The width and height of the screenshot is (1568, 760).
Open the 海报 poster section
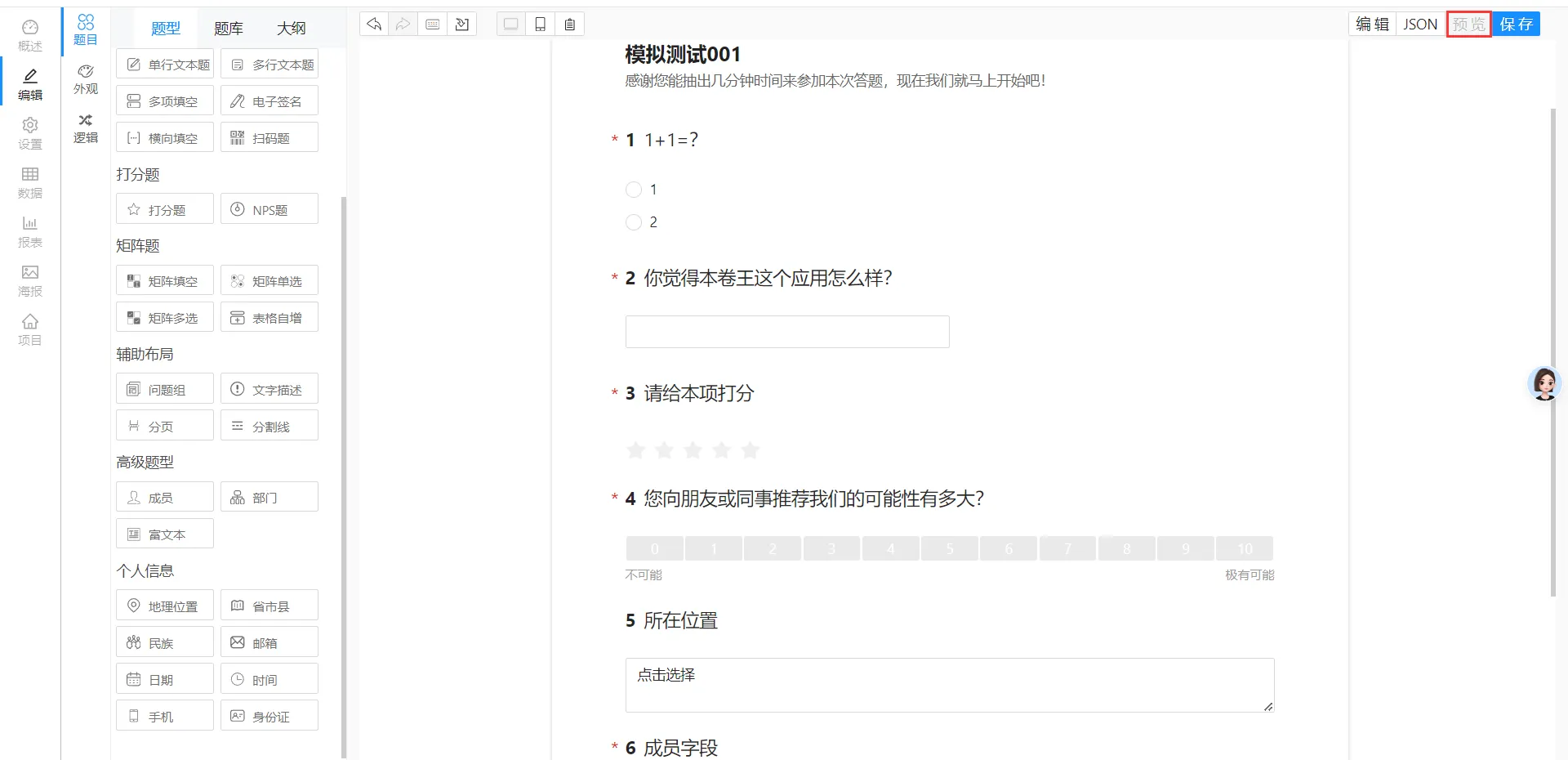tap(30, 281)
